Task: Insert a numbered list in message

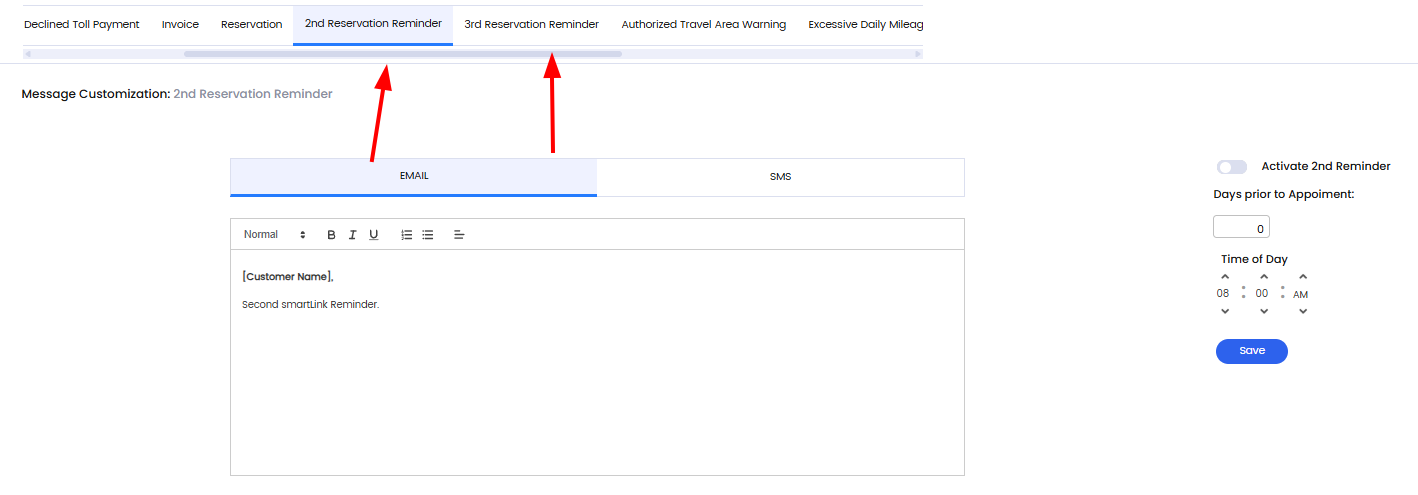Action: tap(407, 235)
